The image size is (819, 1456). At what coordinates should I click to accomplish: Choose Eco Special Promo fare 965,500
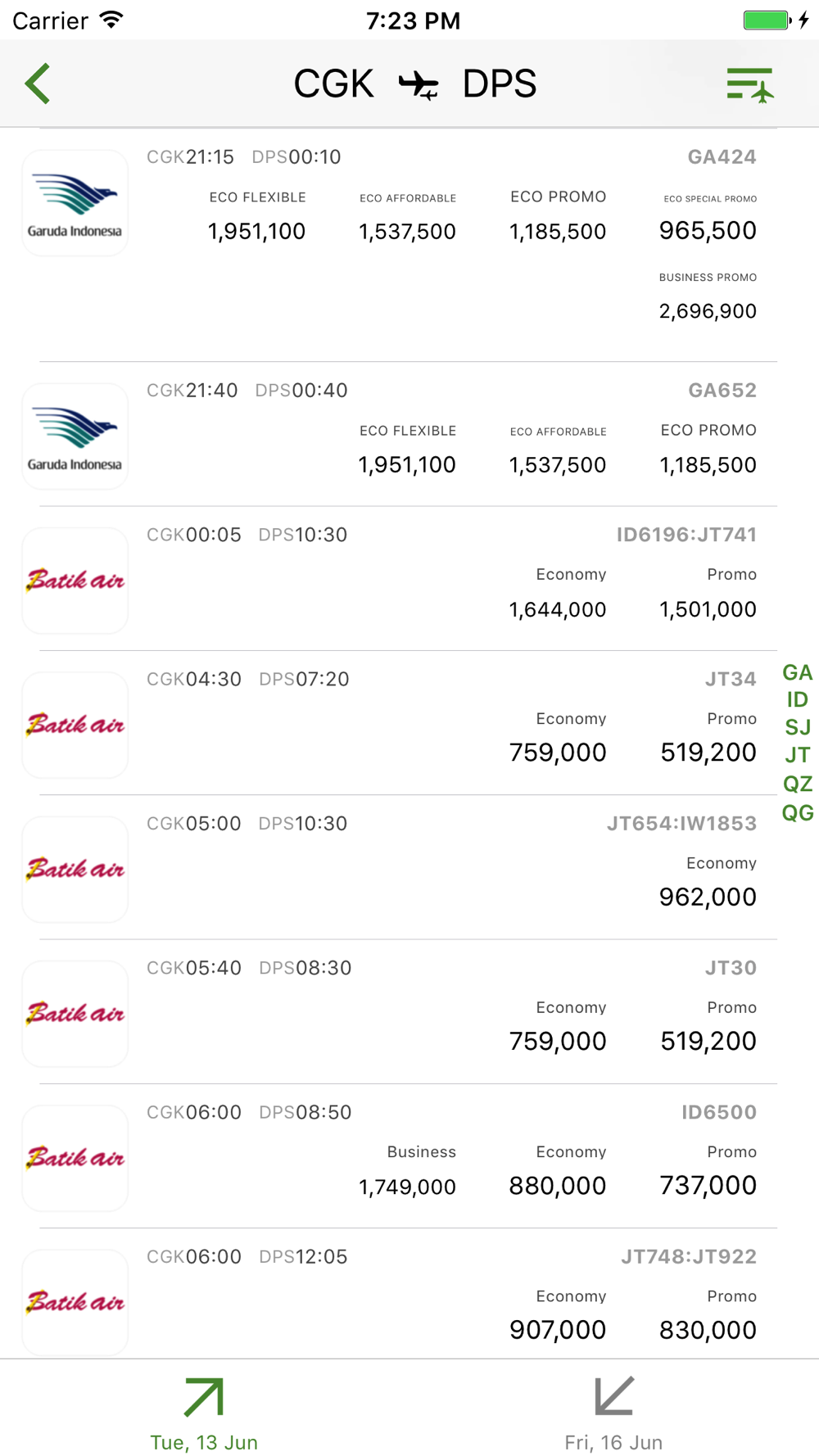pos(708,217)
